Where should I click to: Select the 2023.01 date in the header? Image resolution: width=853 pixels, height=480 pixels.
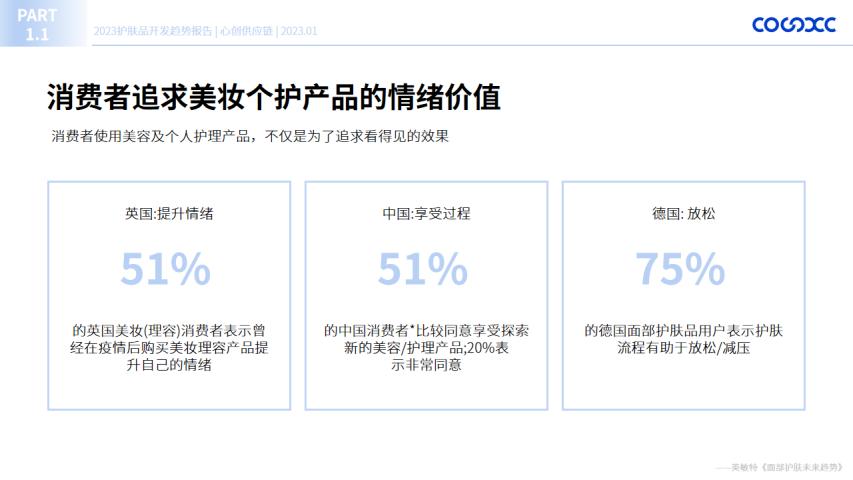[x=298, y=31]
